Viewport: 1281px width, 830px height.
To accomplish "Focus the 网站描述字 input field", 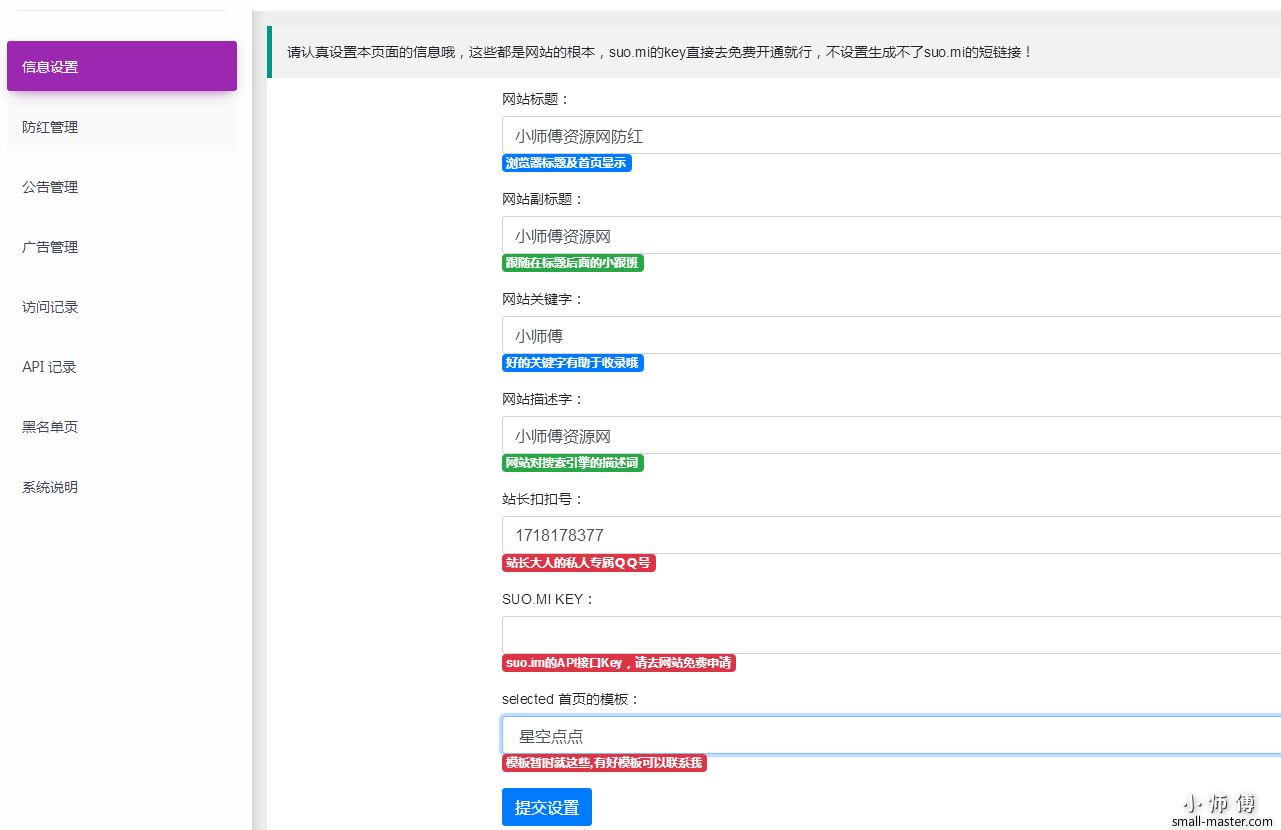I will pos(891,435).
